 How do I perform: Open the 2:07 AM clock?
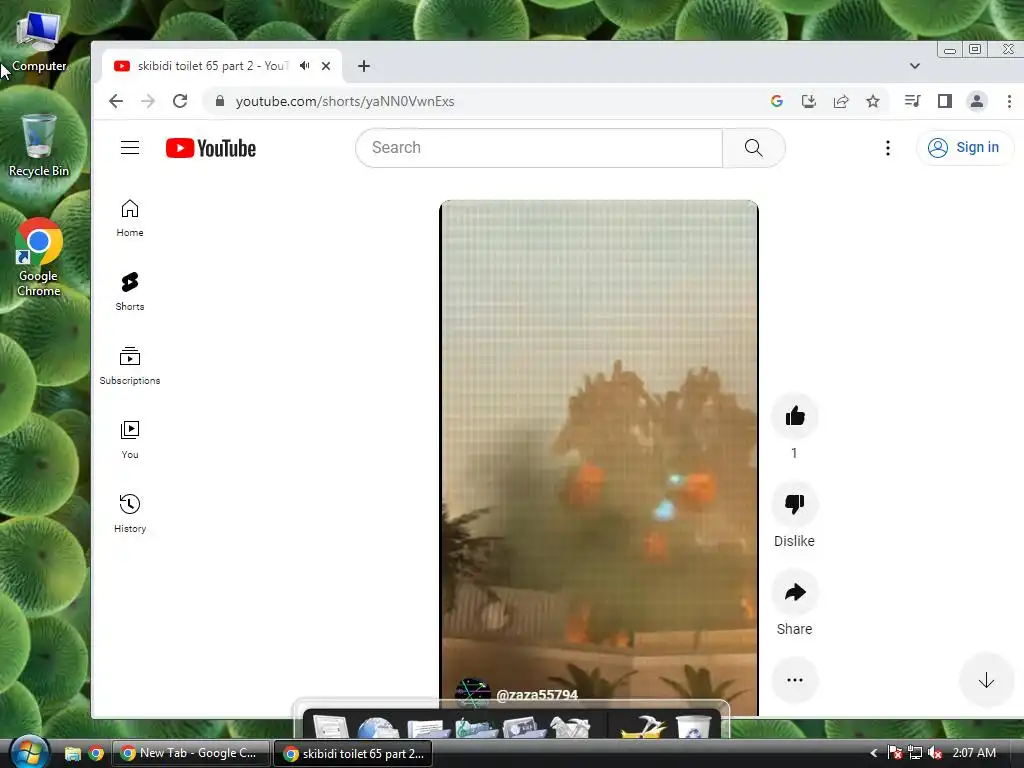click(x=974, y=753)
